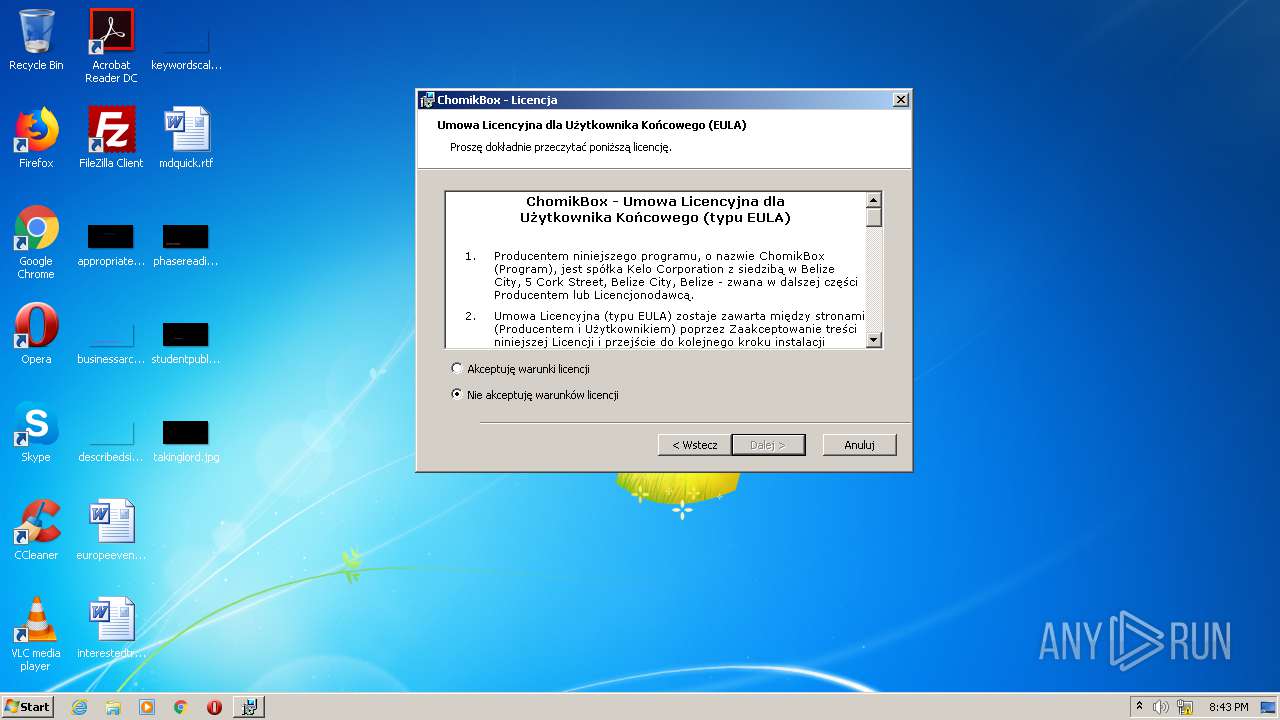Click the volume tray icon
This screenshot has width=1280, height=720.
pyautogui.click(x=1161, y=707)
